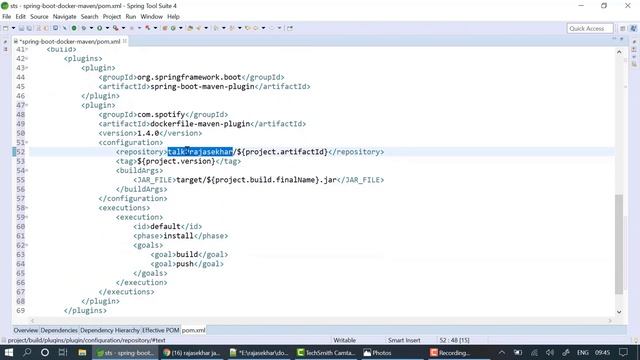Collapse the first plugin at line 43
This screenshot has width=640, height=360.
click(27, 68)
